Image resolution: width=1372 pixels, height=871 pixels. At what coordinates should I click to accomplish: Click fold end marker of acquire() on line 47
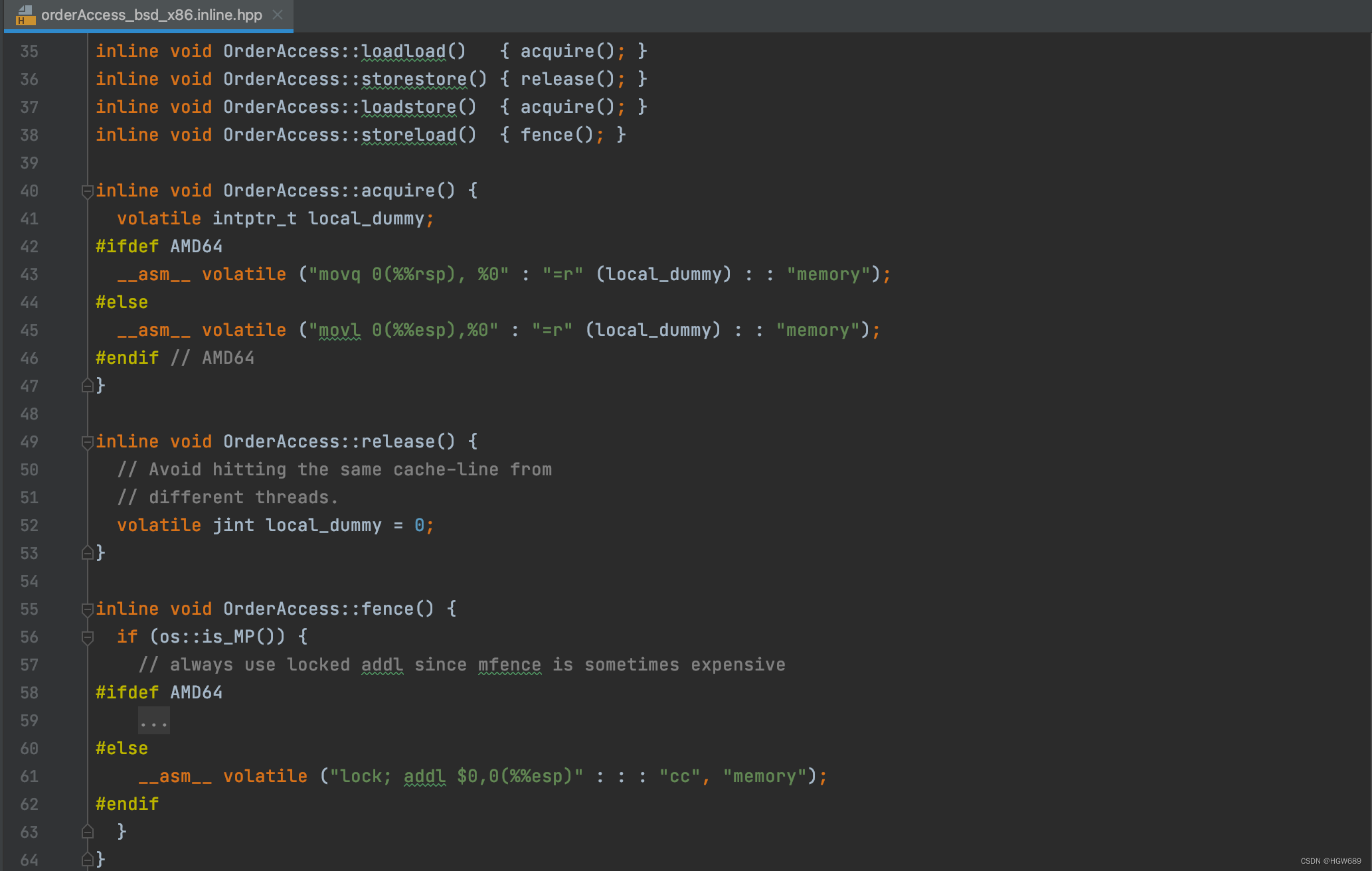coord(87,386)
